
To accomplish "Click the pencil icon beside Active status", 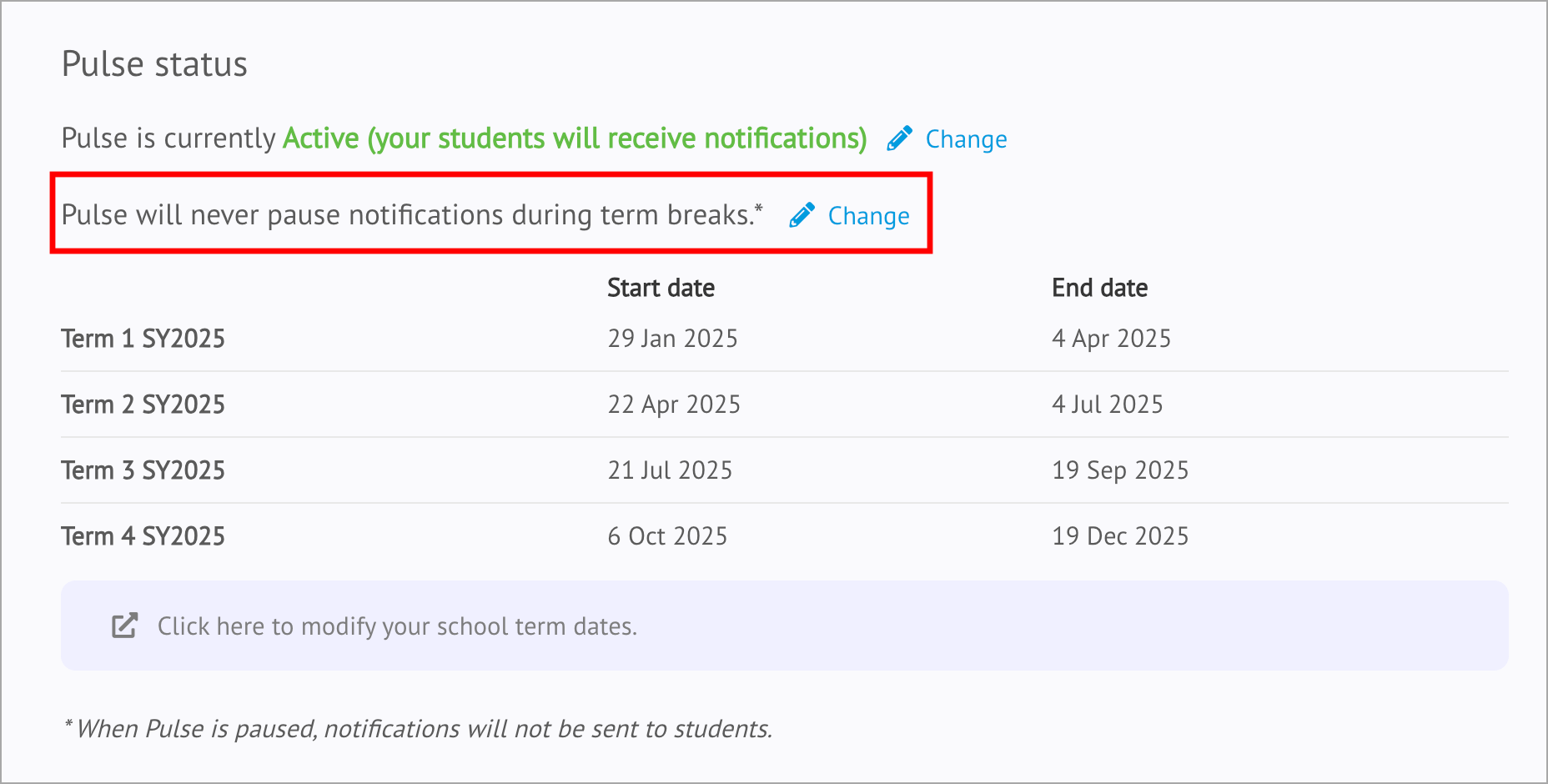I will (x=899, y=138).
